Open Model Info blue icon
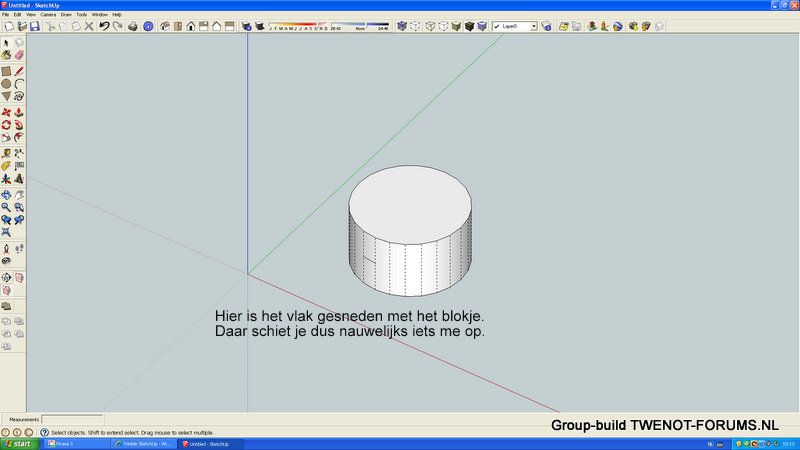800x450 pixels. click(148, 26)
